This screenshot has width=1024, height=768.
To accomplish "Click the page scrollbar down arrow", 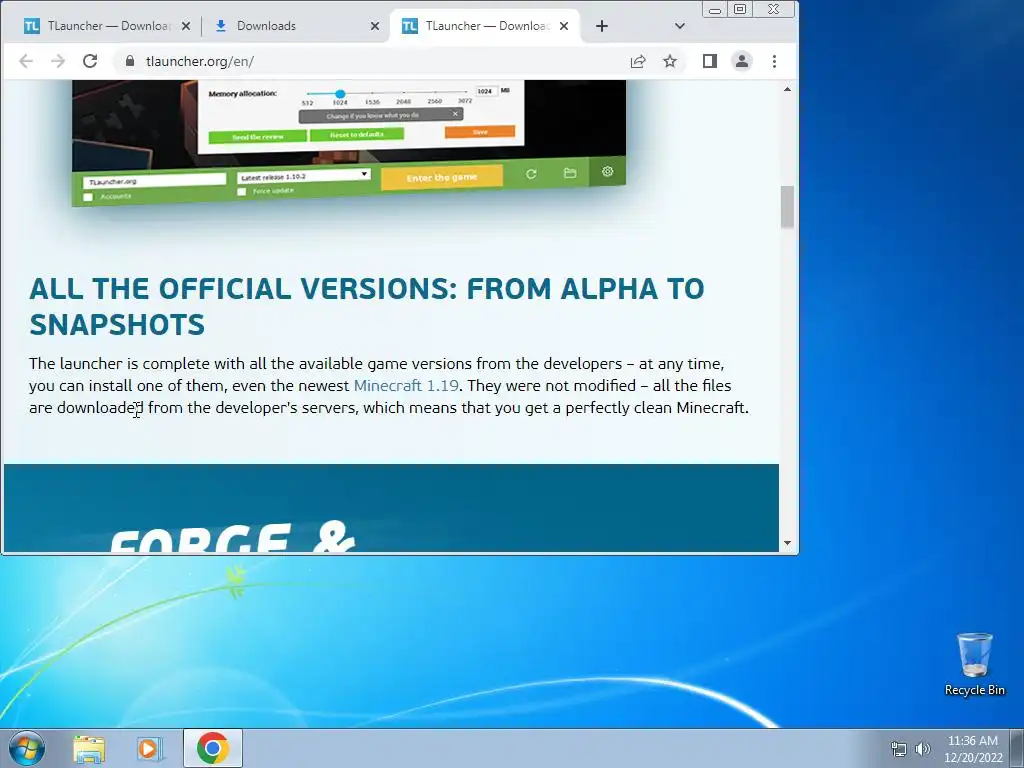I will tap(788, 543).
